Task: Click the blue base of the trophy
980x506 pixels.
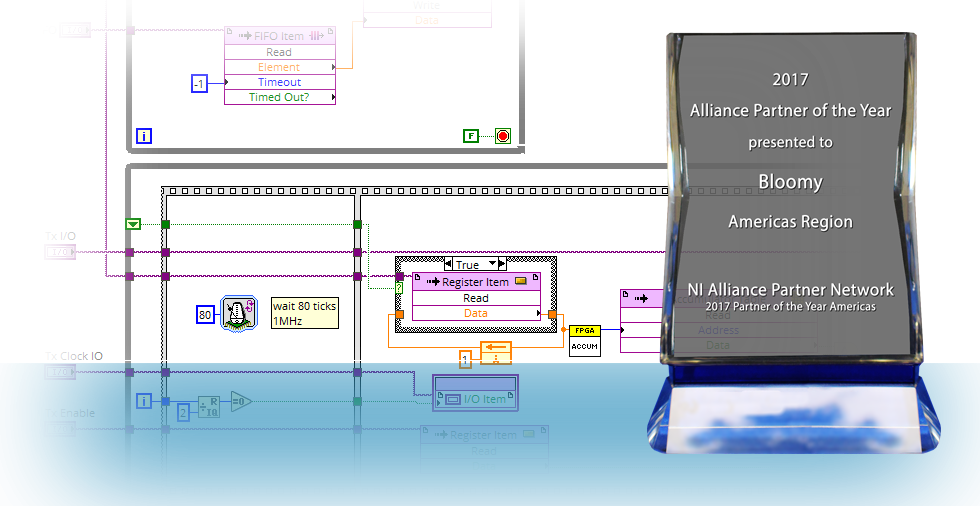Action: (792, 409)
